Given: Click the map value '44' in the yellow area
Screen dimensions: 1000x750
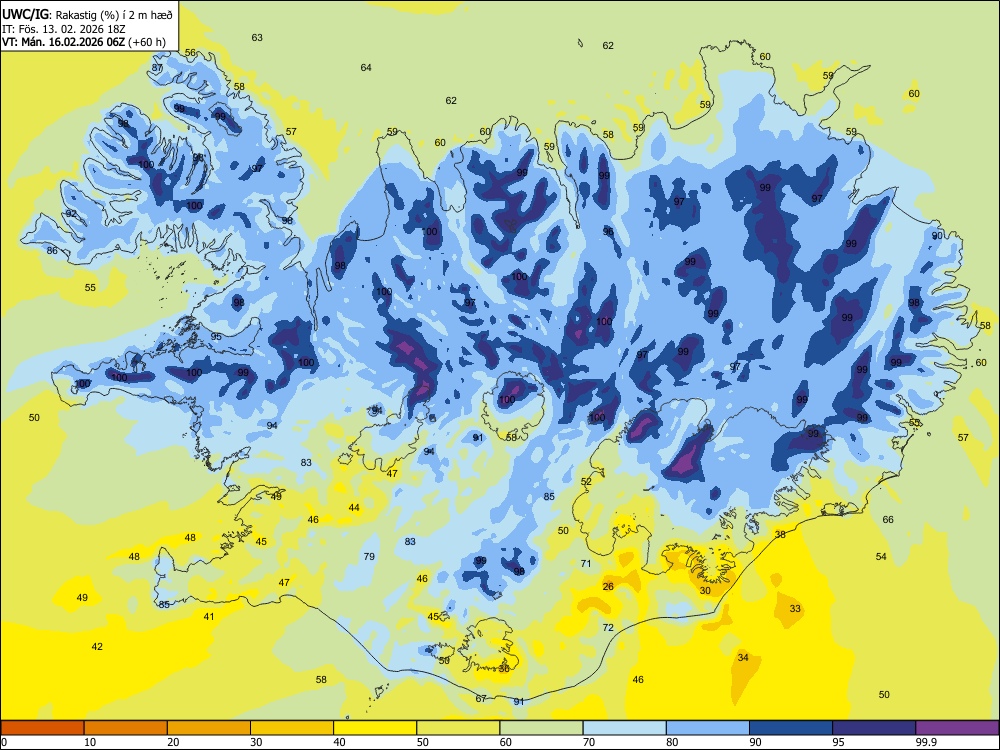Looking at the screenshot, I should 354,508.
